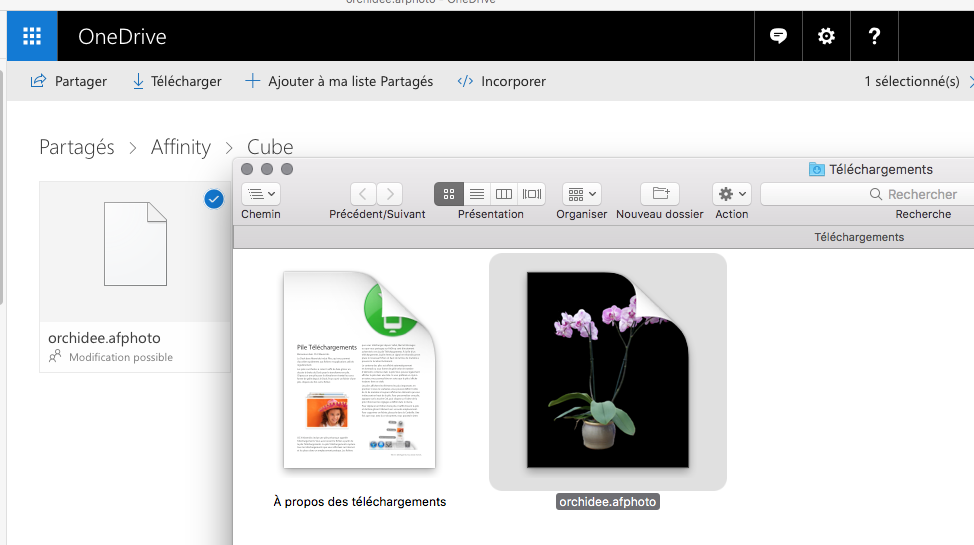Open the blank file thumbnail in OneDrive
Viewport: 974px width, 545px height.
click(135, 244)
